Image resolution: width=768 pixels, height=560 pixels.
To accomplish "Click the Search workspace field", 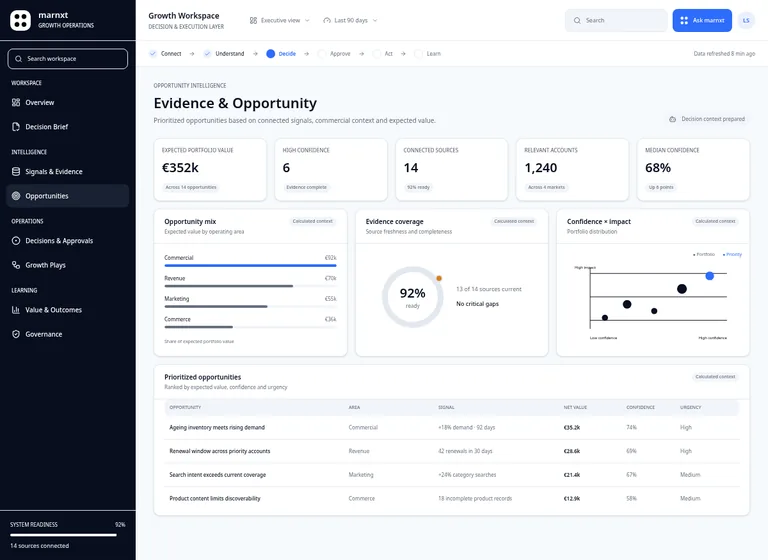I will pyautogui.click(x=68, y=59).
